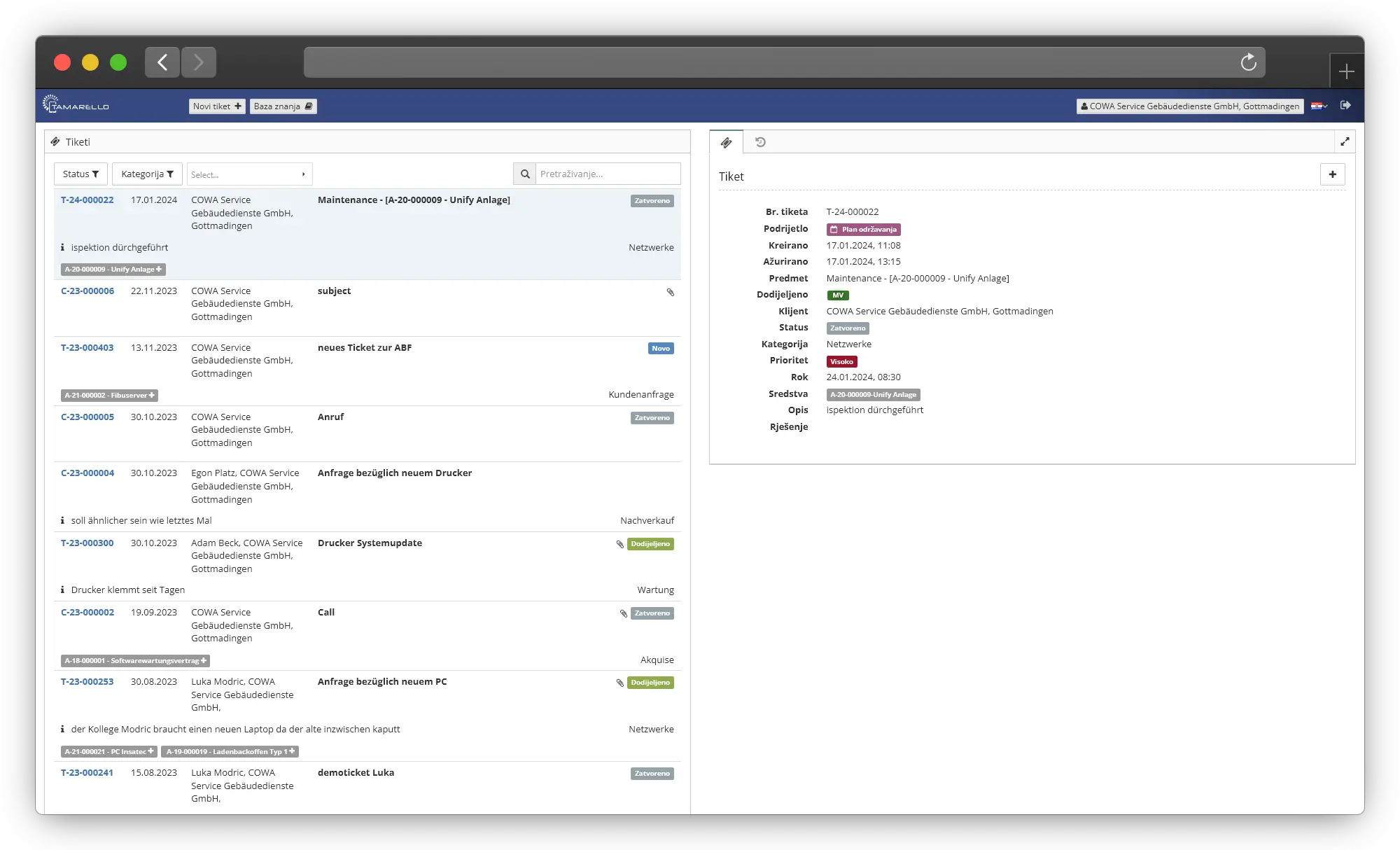1400x850 pixels.
Task: Click the ticket icon beside Tiketi heading
Action: click(x=55, y=141)
